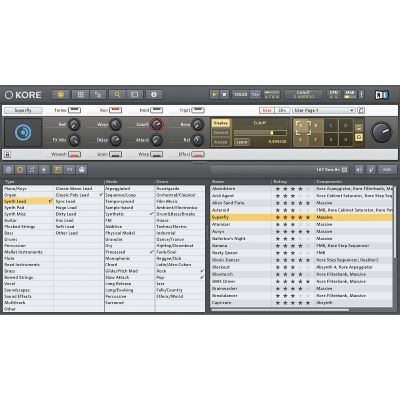Switch to the Display tab
This screenshot has height=400, width=400.
click(x=220, y=123)
